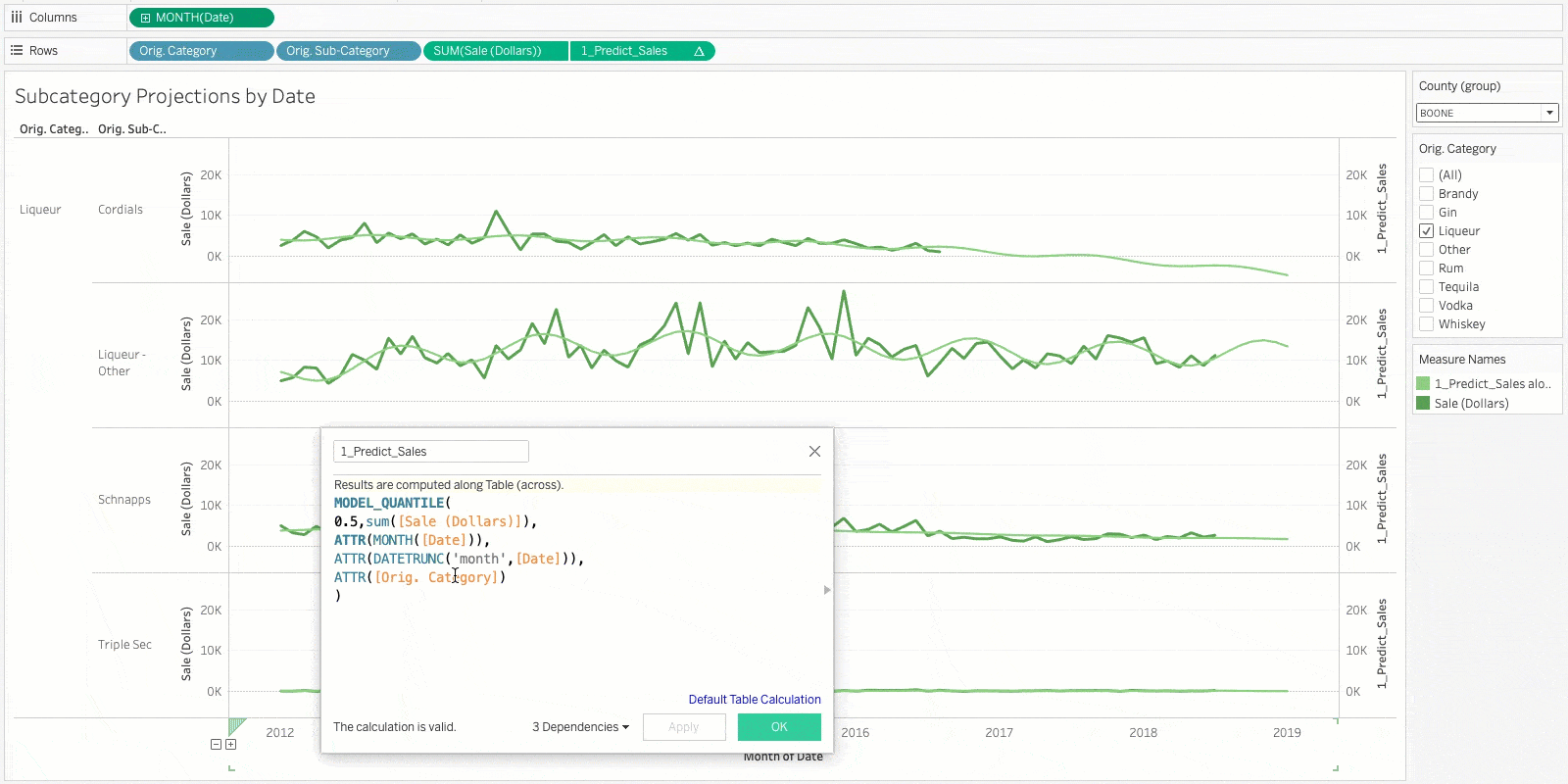Click the striped date axis corner marker

click(x=236, y=726)
